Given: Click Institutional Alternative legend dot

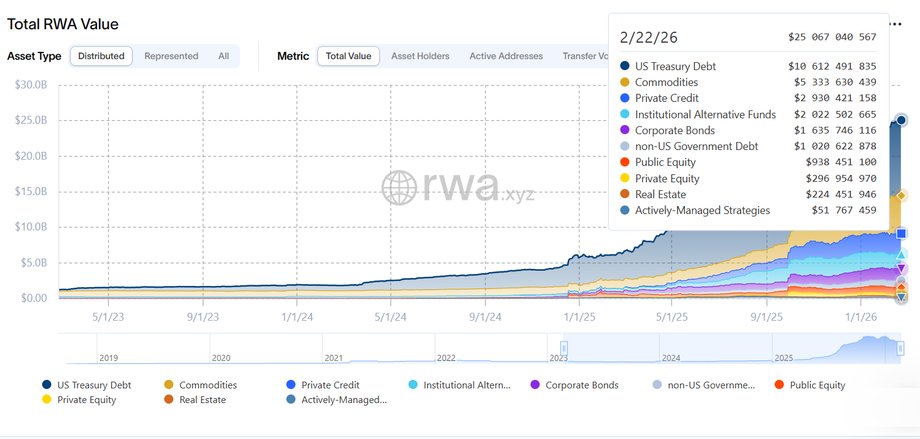Looking at the screenshot, I should pos(414,384).
